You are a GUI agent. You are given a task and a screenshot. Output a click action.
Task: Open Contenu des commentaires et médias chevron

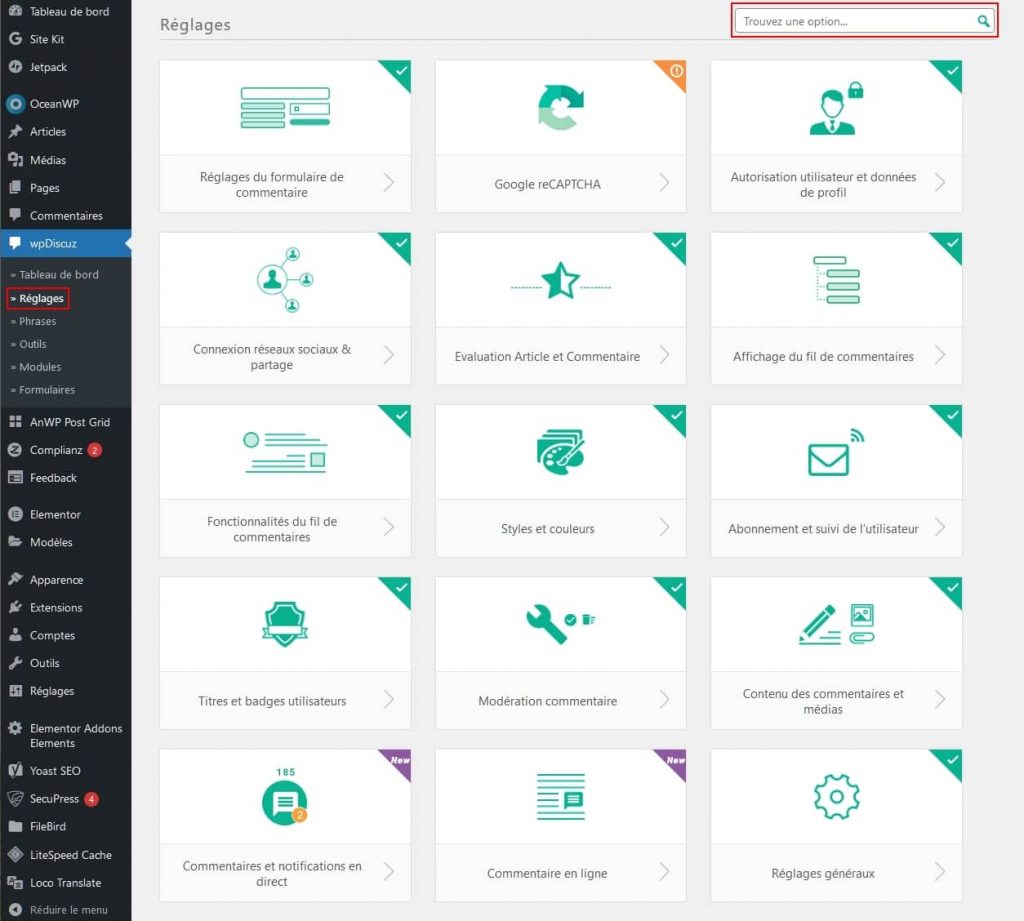[940, 700]
